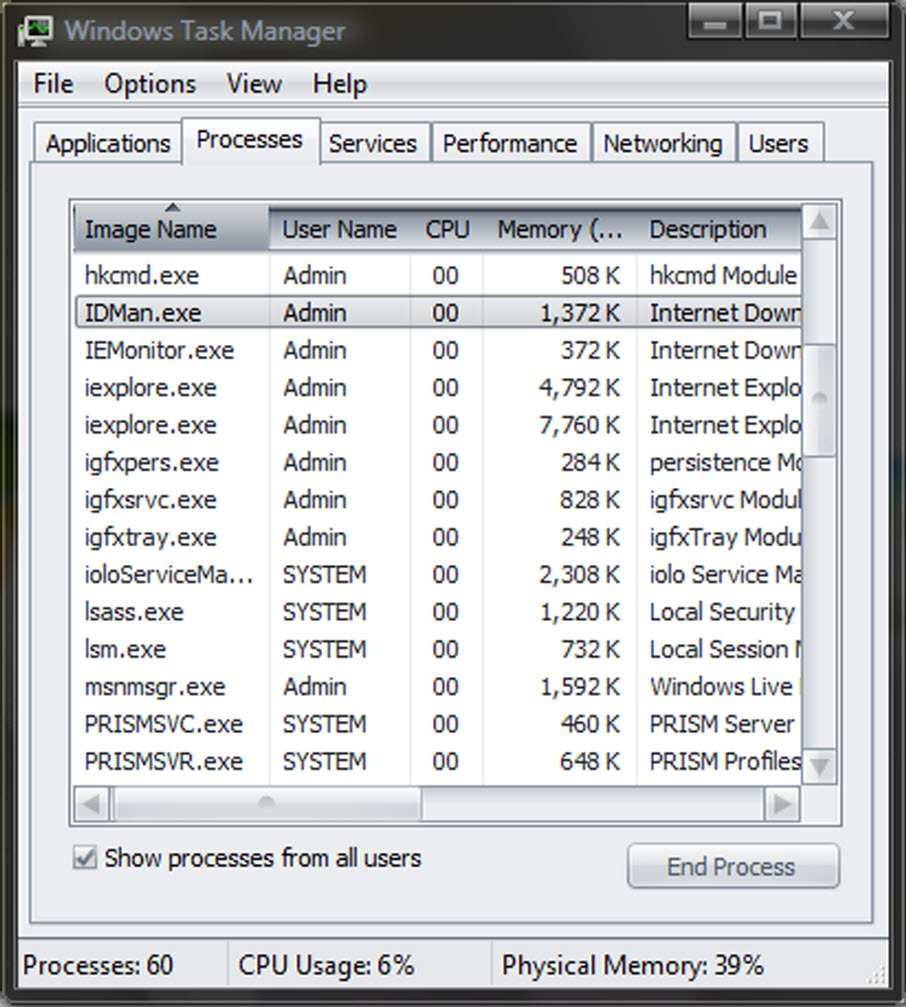The width and height of the screenshot is (906, 1007).
Task: Open the Performance tab
Action: [x=510, y=143]
